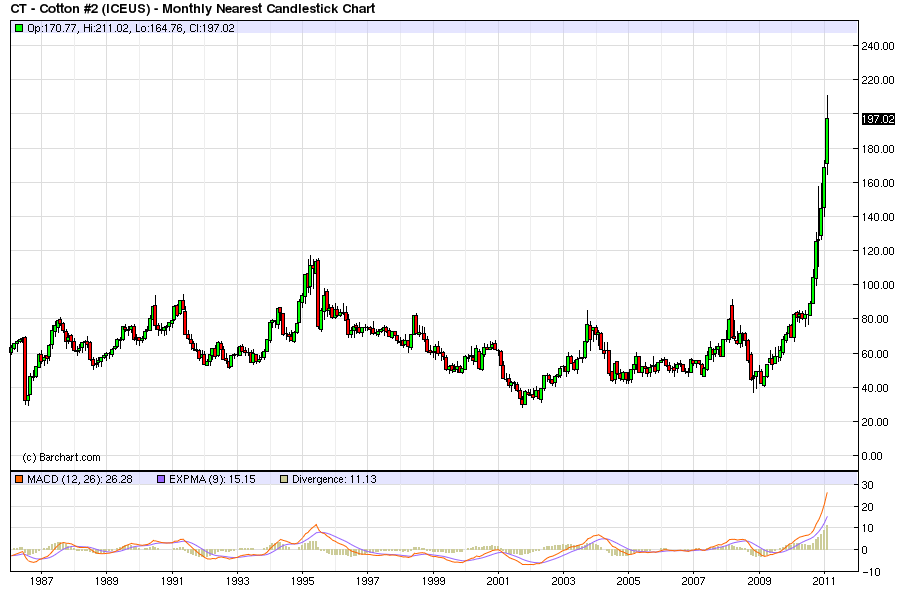This screenshot has width=900, height=612.
Task: Click the 1993 year axis label
Action: click(x=237, y=581)
